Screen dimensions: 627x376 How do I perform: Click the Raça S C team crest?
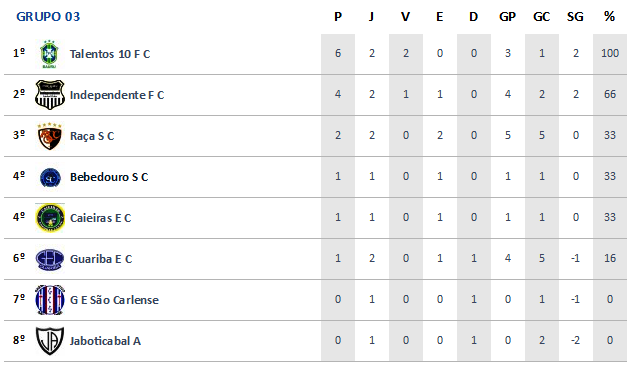pyautogui.click(x=50, y=136)
